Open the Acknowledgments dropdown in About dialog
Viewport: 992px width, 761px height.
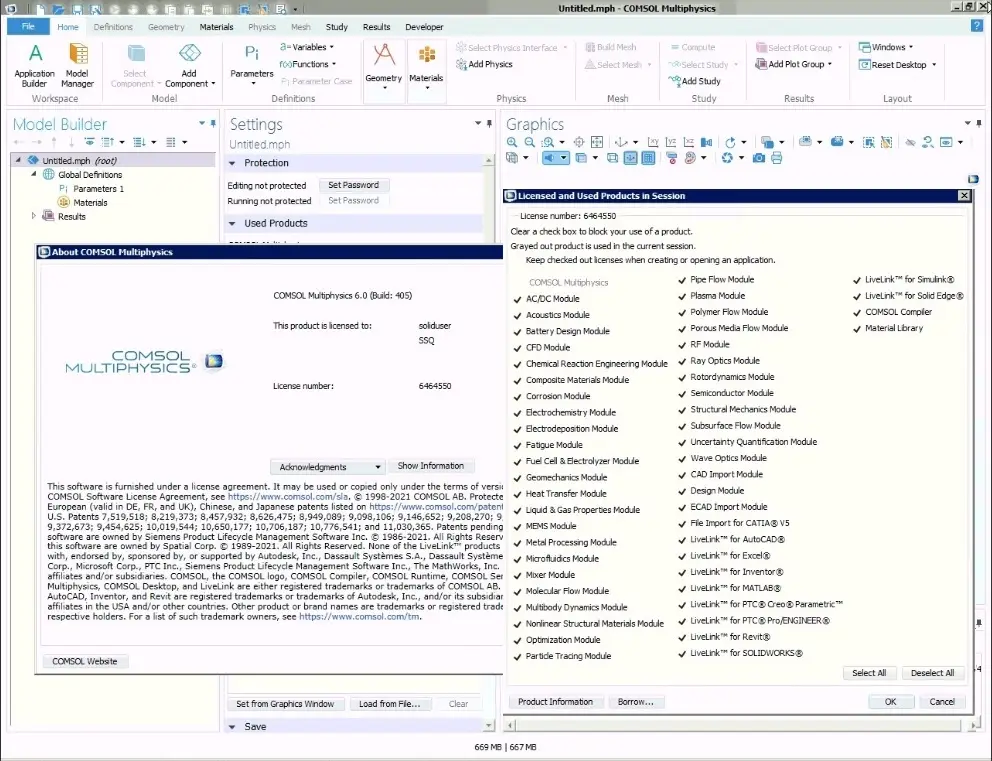coord(328,467)
